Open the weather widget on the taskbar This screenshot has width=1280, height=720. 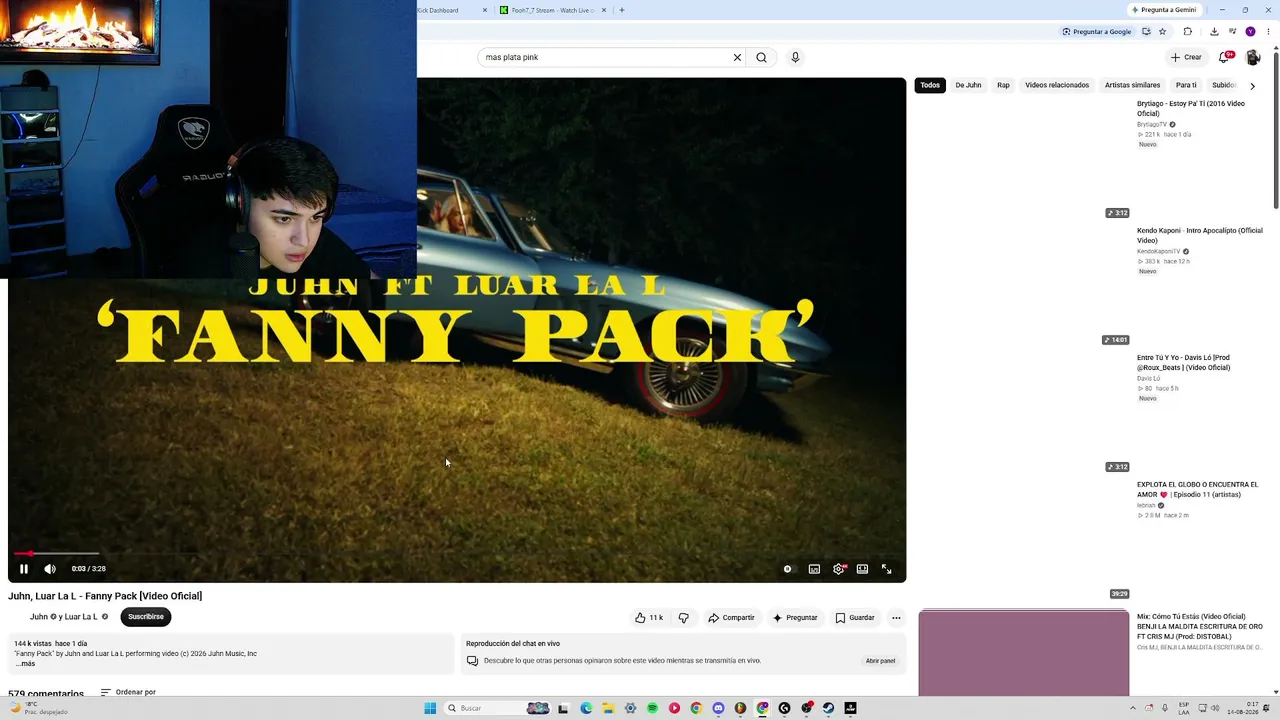coord(38,708)
